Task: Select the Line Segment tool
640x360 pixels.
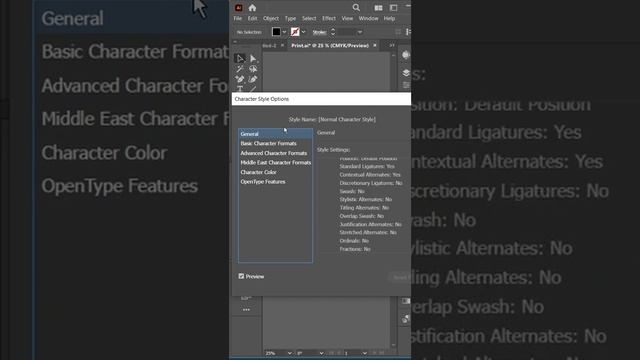Action: (253, 89)
